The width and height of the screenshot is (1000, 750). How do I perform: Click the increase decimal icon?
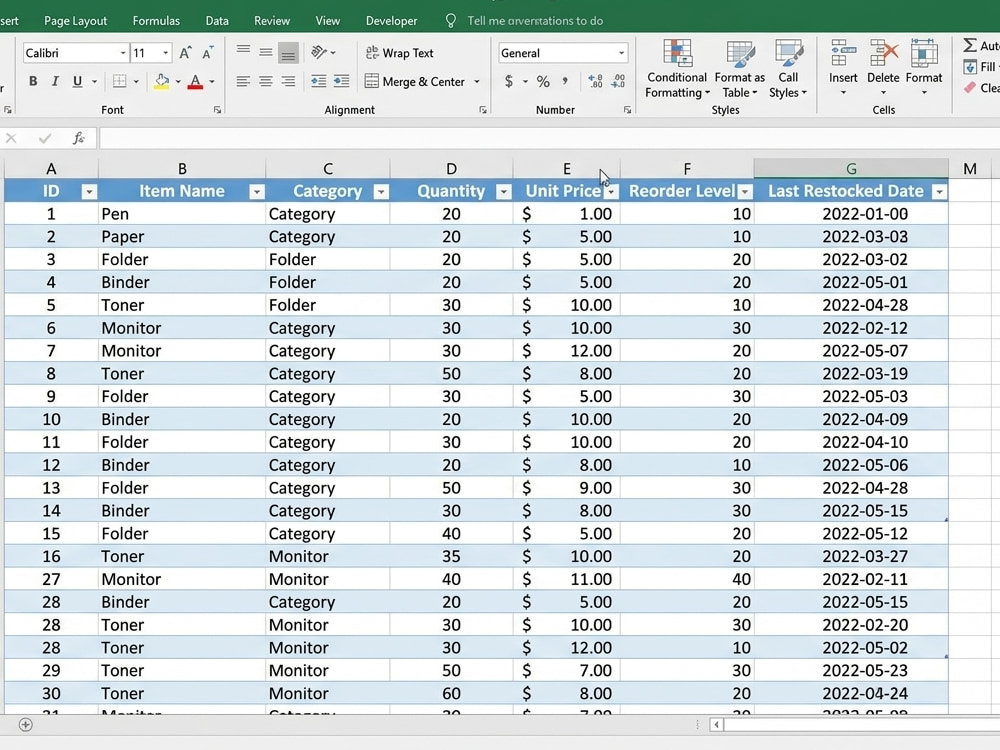pos(596,81)
